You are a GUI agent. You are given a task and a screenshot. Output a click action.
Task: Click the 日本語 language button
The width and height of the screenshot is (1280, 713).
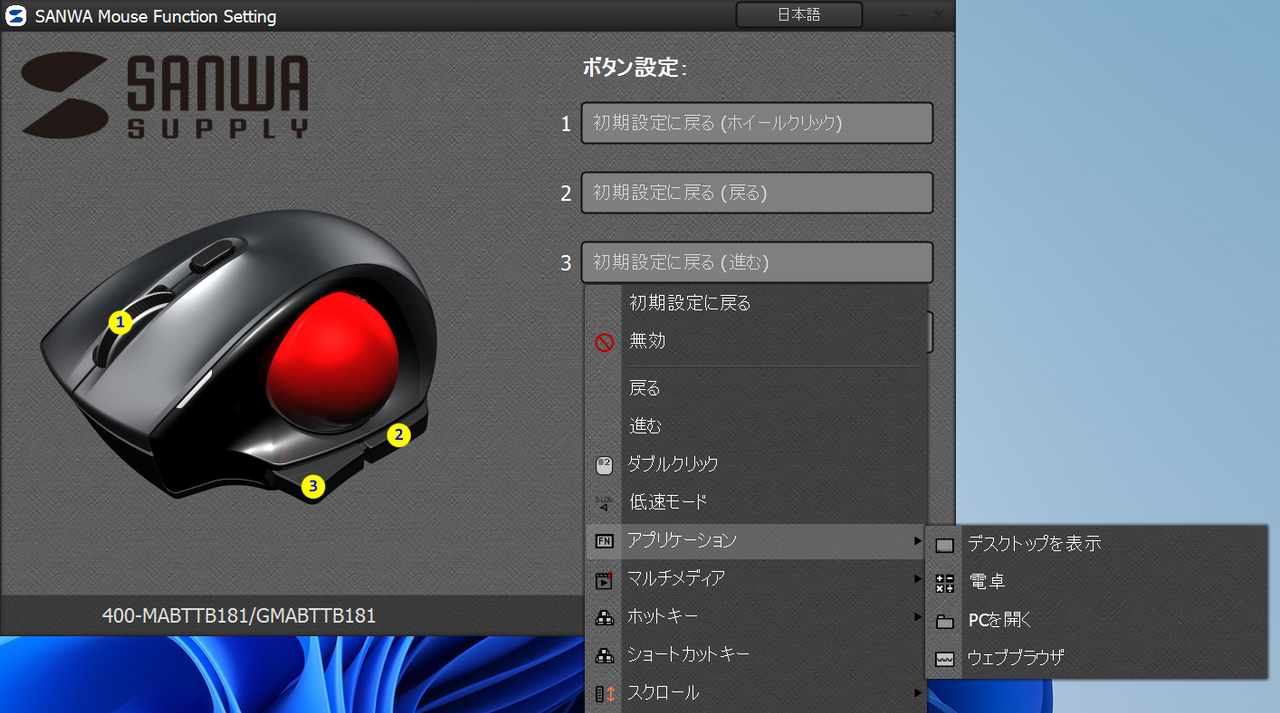point(798,15)
